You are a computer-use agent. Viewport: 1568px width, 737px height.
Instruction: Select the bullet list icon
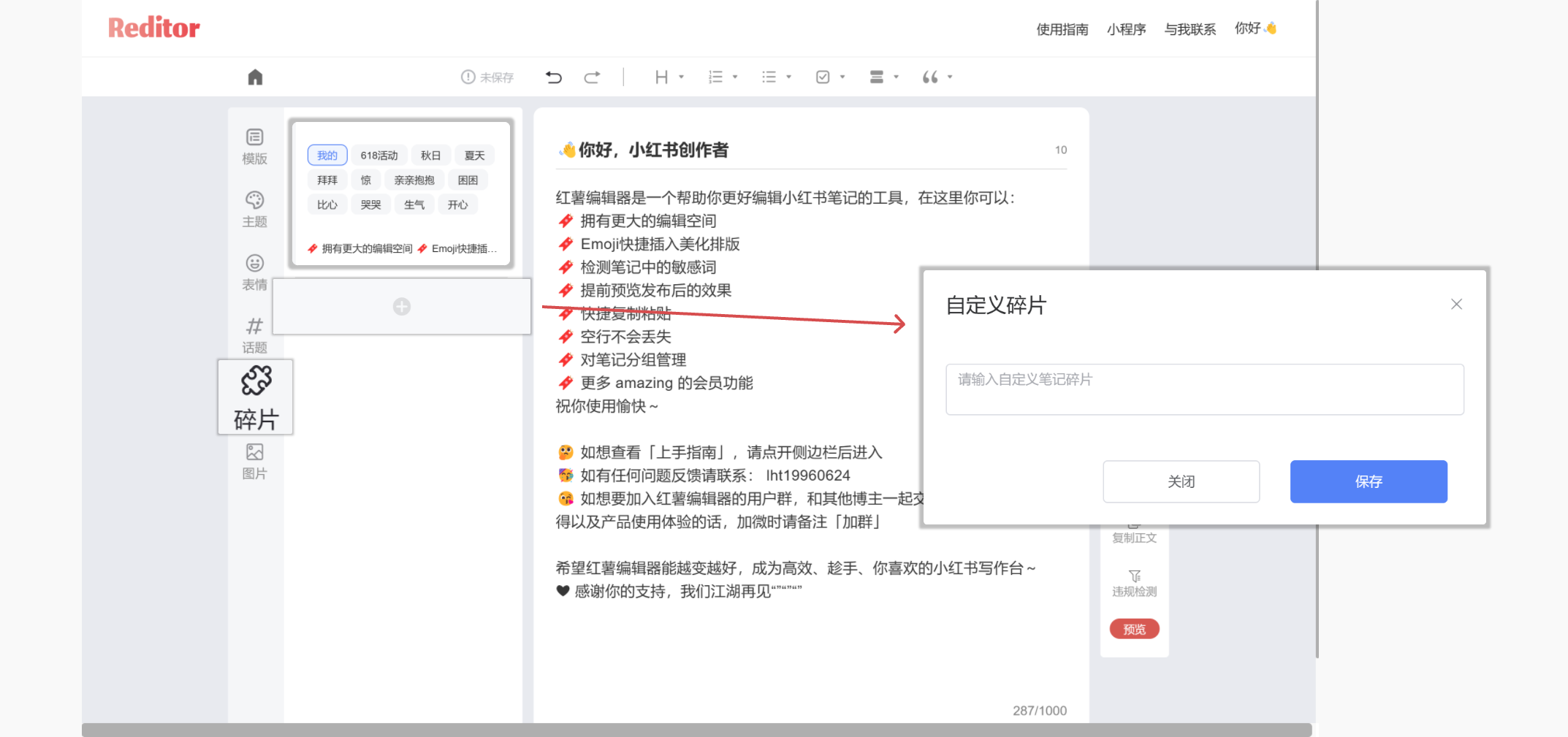click(769, 77)
